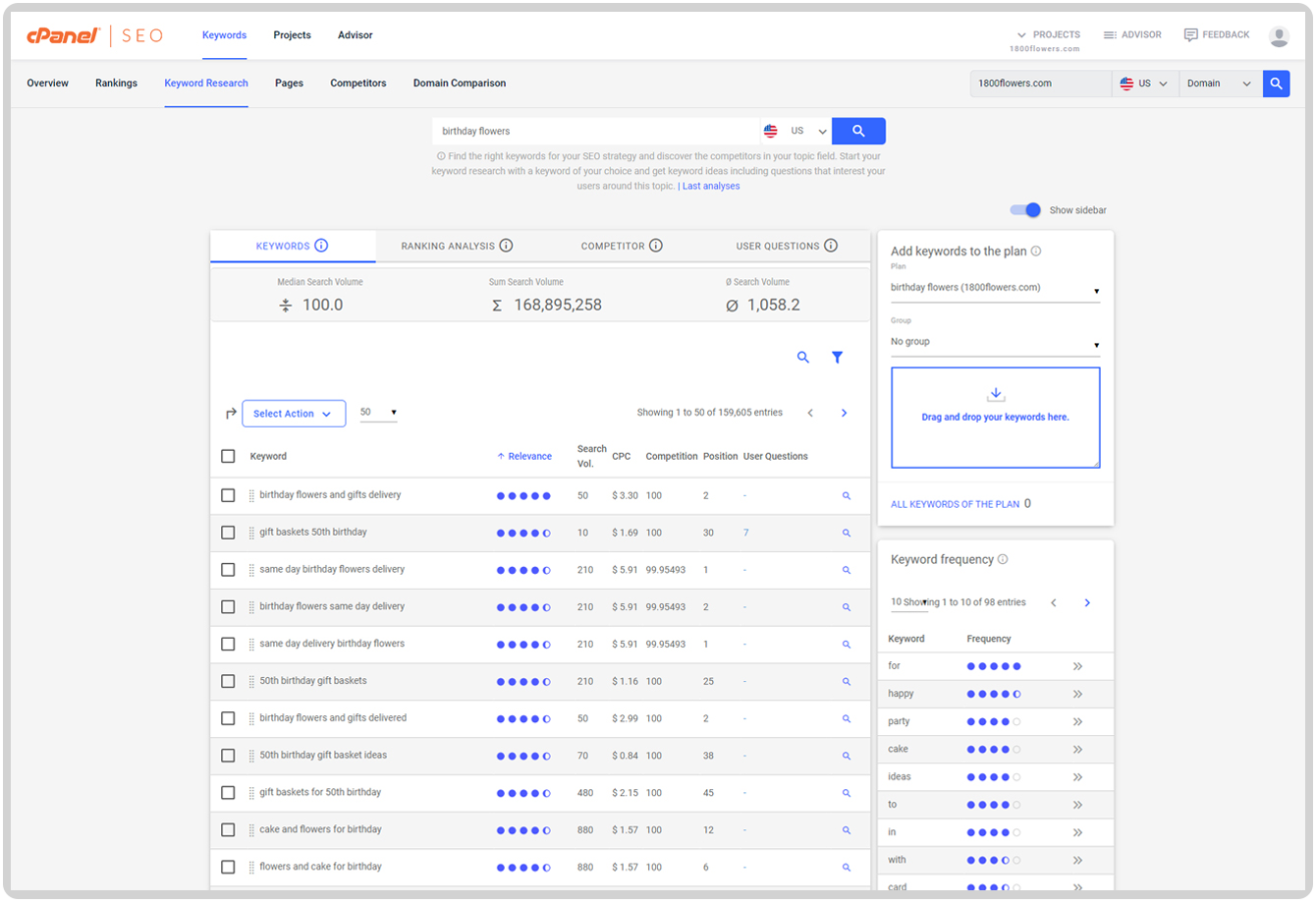Check 'same day birthday flowers delivery' row
The width and height of the screenshot is (1316, 904).
tap(228, 570)
